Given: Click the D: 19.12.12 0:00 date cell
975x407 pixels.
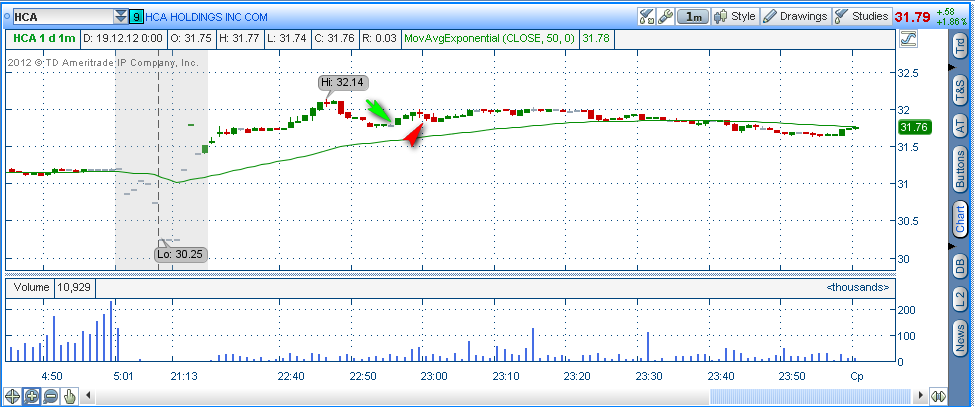Looking at the screenshot, I should click(122, 39).
